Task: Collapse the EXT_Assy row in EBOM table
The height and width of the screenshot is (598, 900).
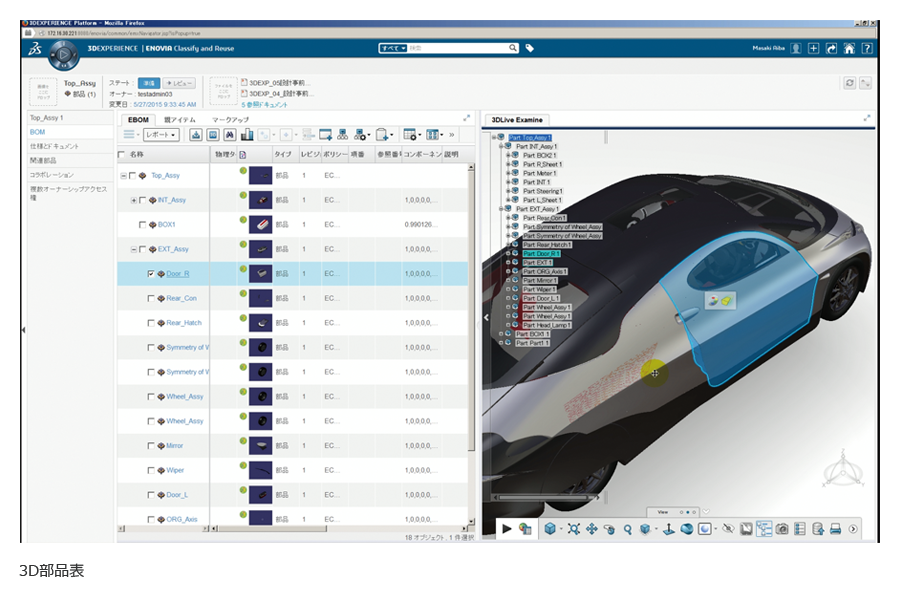Action: point(134,250)
